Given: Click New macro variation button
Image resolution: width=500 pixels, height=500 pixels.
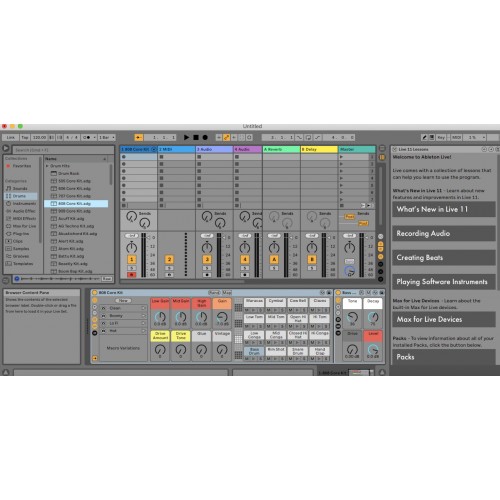Looking at the screenshot, I should (123, 300).
